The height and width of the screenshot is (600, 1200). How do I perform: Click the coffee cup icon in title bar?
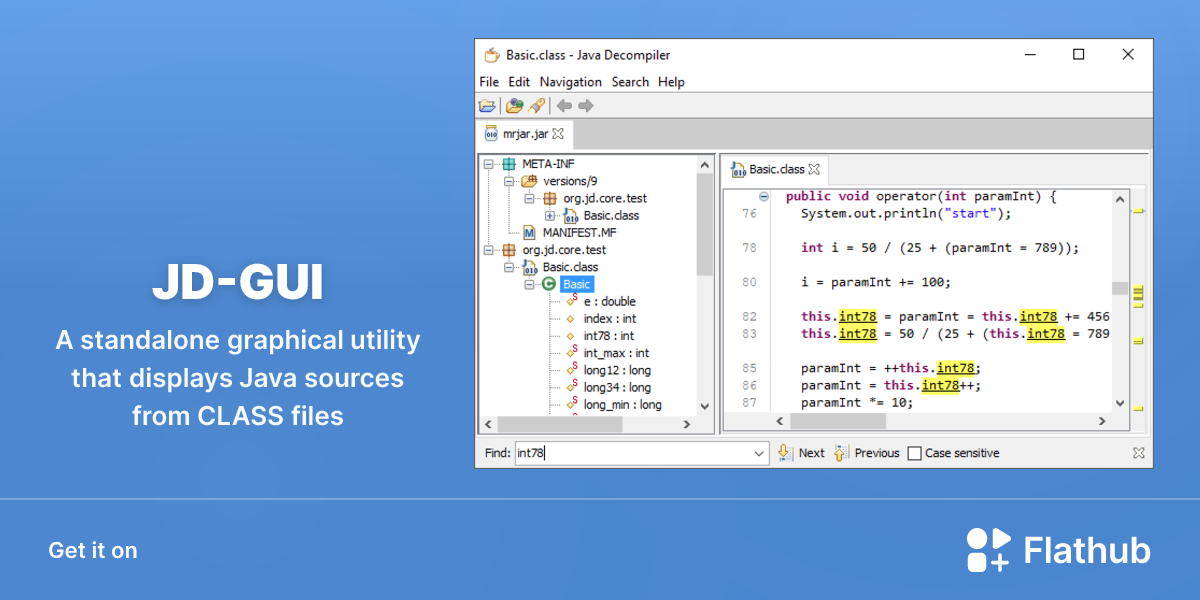pos(491,55)
